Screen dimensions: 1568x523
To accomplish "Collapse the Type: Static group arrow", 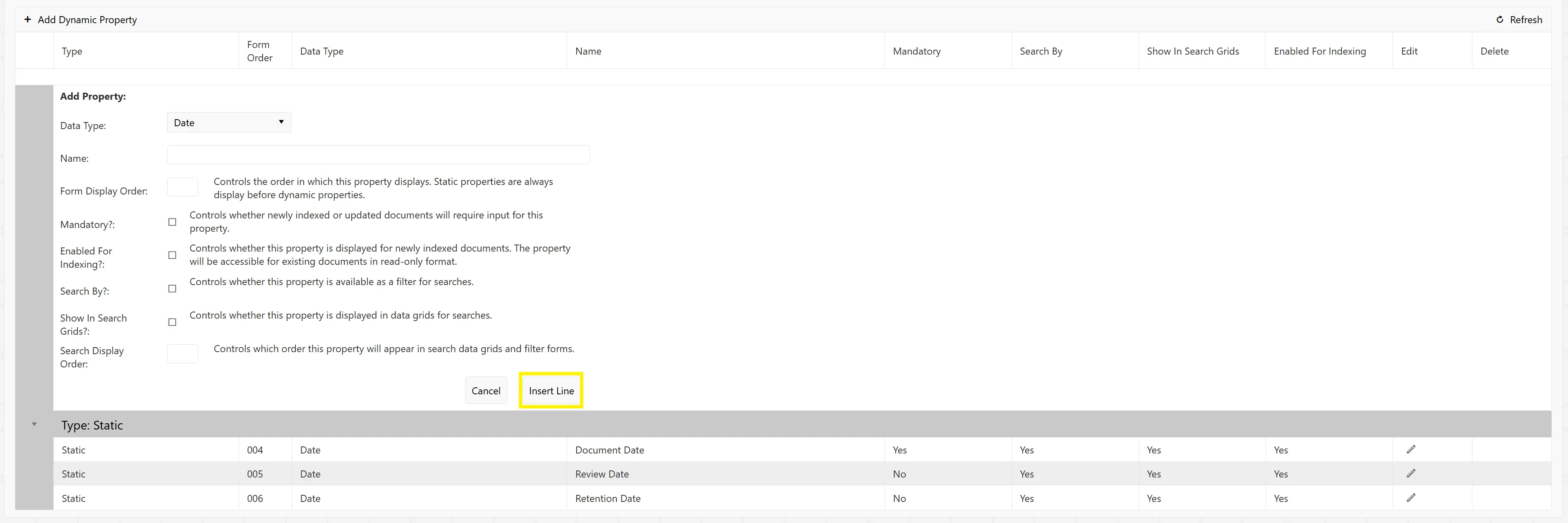I will click(34, 424).
